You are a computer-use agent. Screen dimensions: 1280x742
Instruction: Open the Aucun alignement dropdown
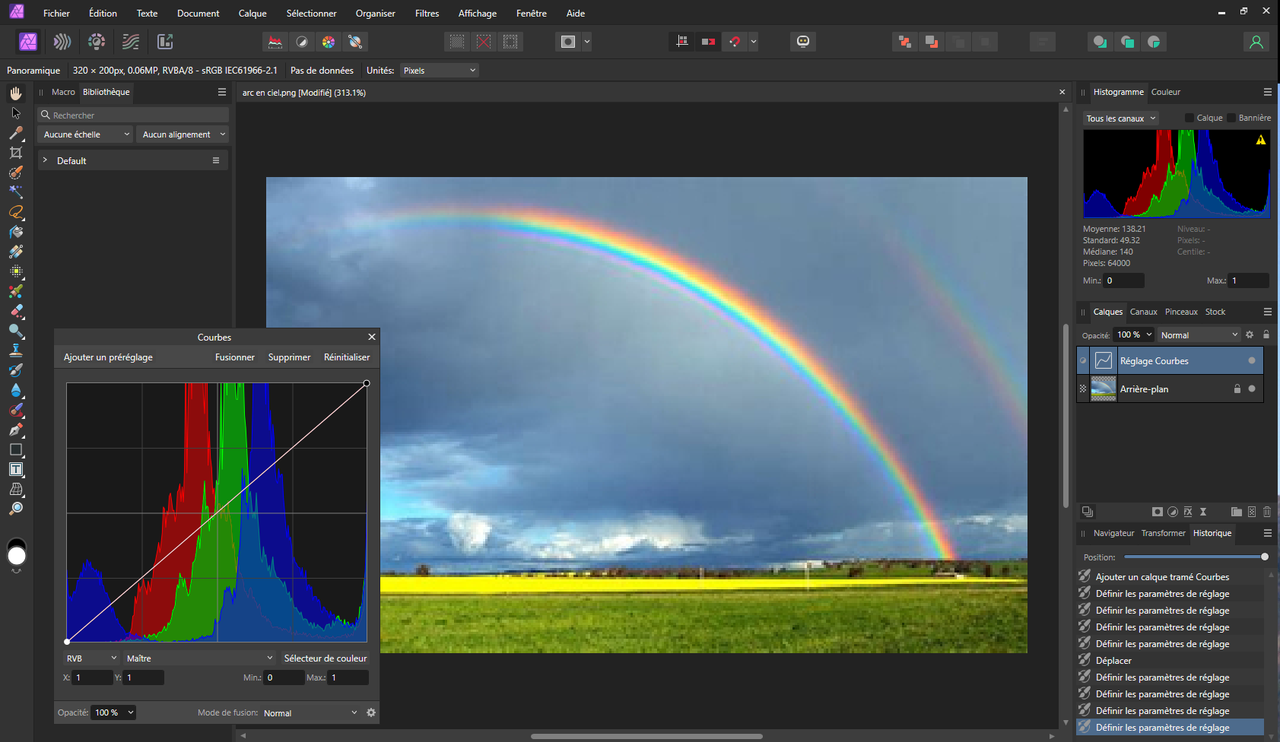(x=182, y=134)
